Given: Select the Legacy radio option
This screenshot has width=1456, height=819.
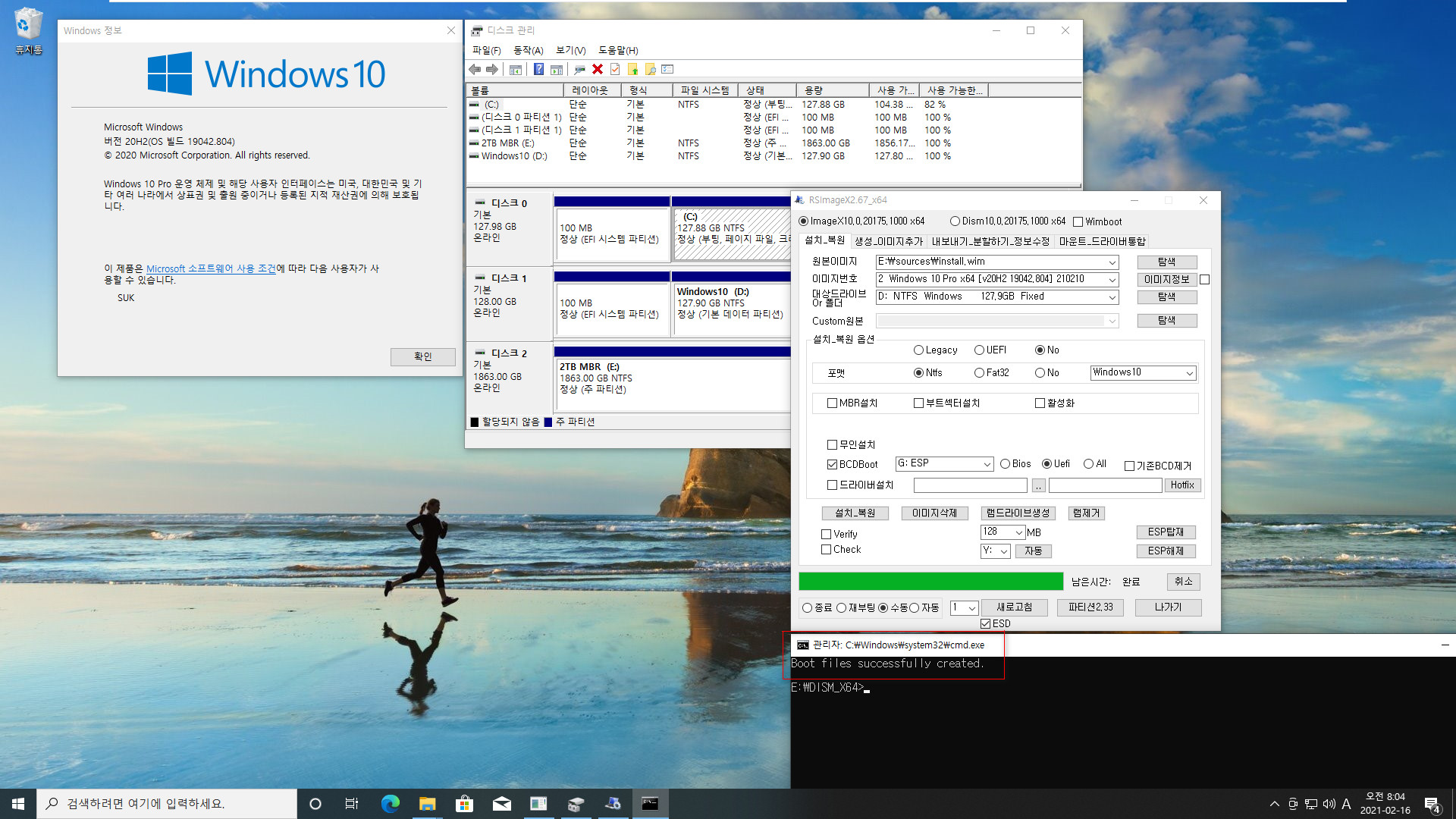Looking at the screenshot, I should point(918,350).
